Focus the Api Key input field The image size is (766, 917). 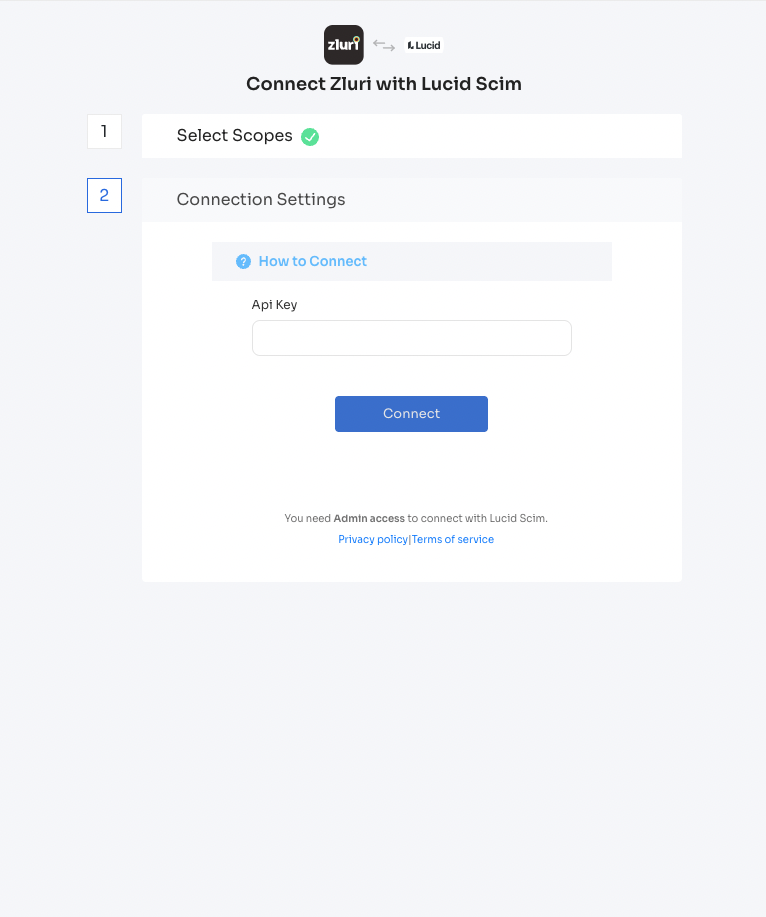[412, 338]
